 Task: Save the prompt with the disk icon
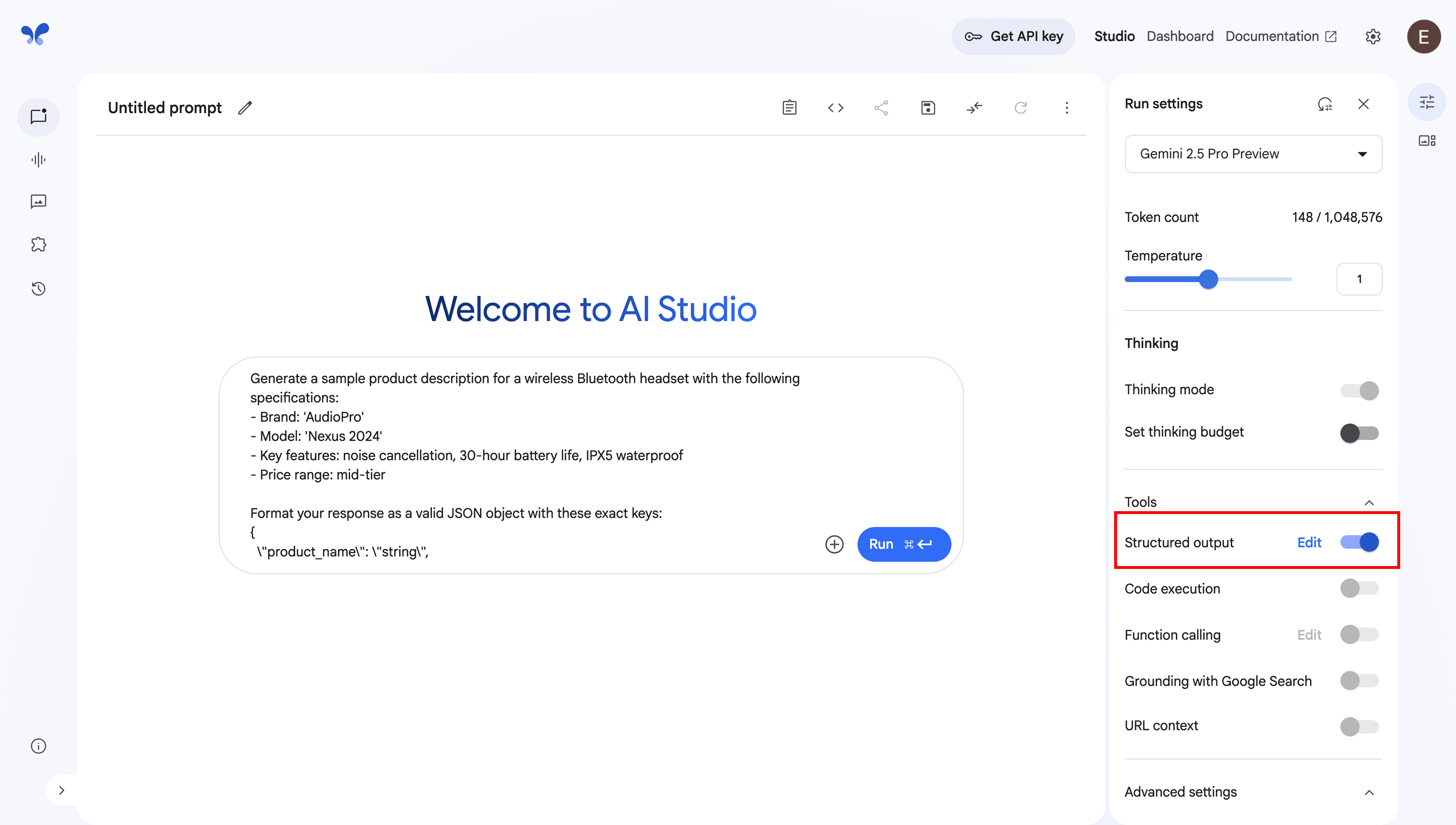point(928,108)
